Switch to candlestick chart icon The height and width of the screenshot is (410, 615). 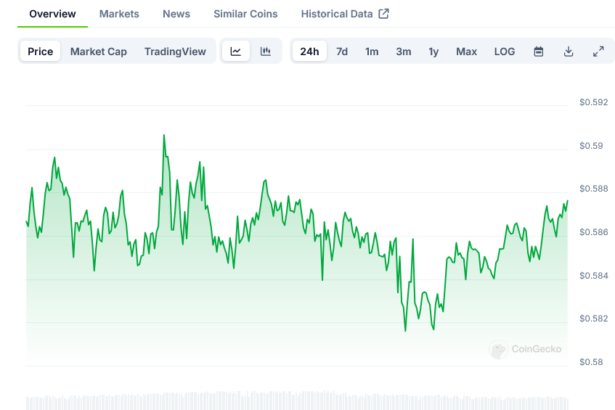(x=266, y=51)
